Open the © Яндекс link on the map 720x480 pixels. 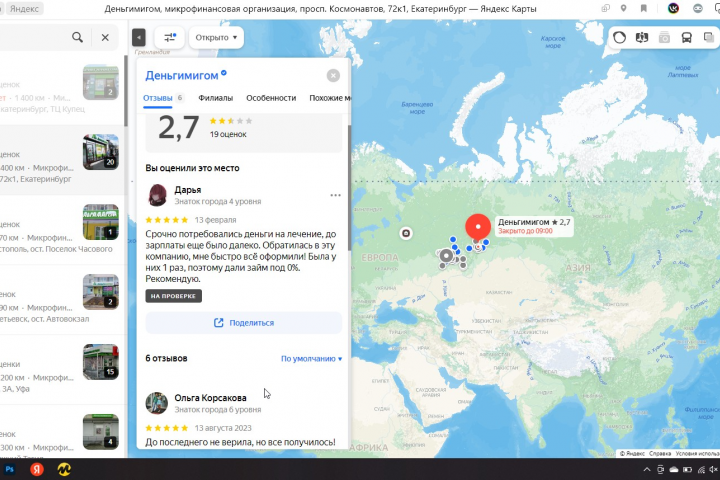click(x=632, y=453)
